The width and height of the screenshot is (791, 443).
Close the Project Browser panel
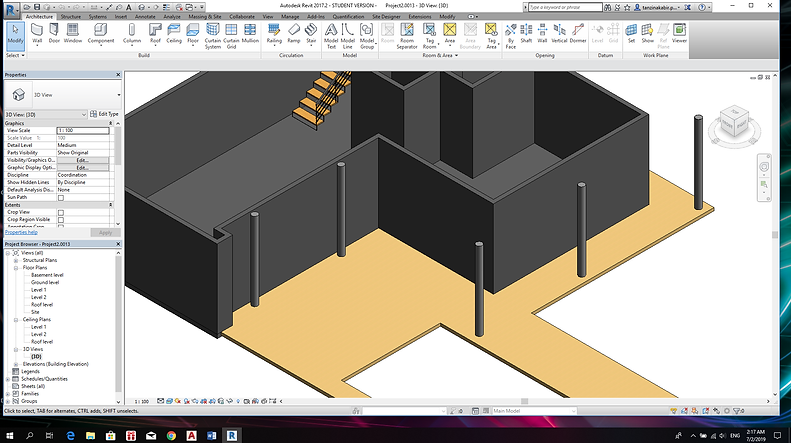[118, 244]
